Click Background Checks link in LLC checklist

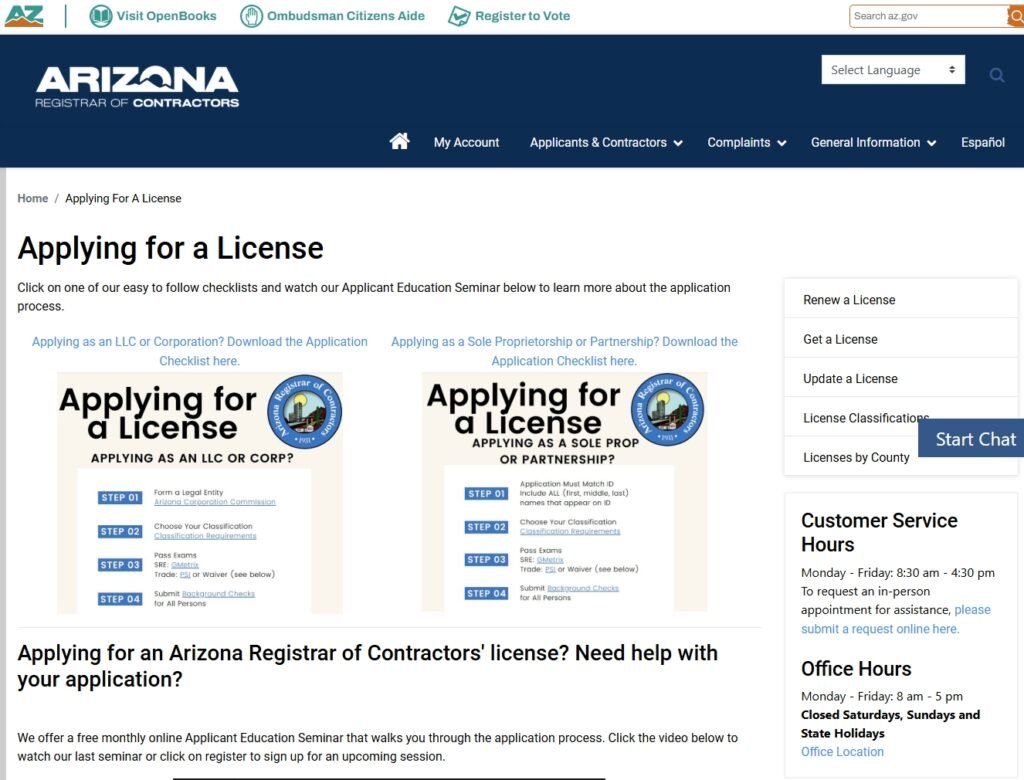pyautogui.click(x=218, y=594)
